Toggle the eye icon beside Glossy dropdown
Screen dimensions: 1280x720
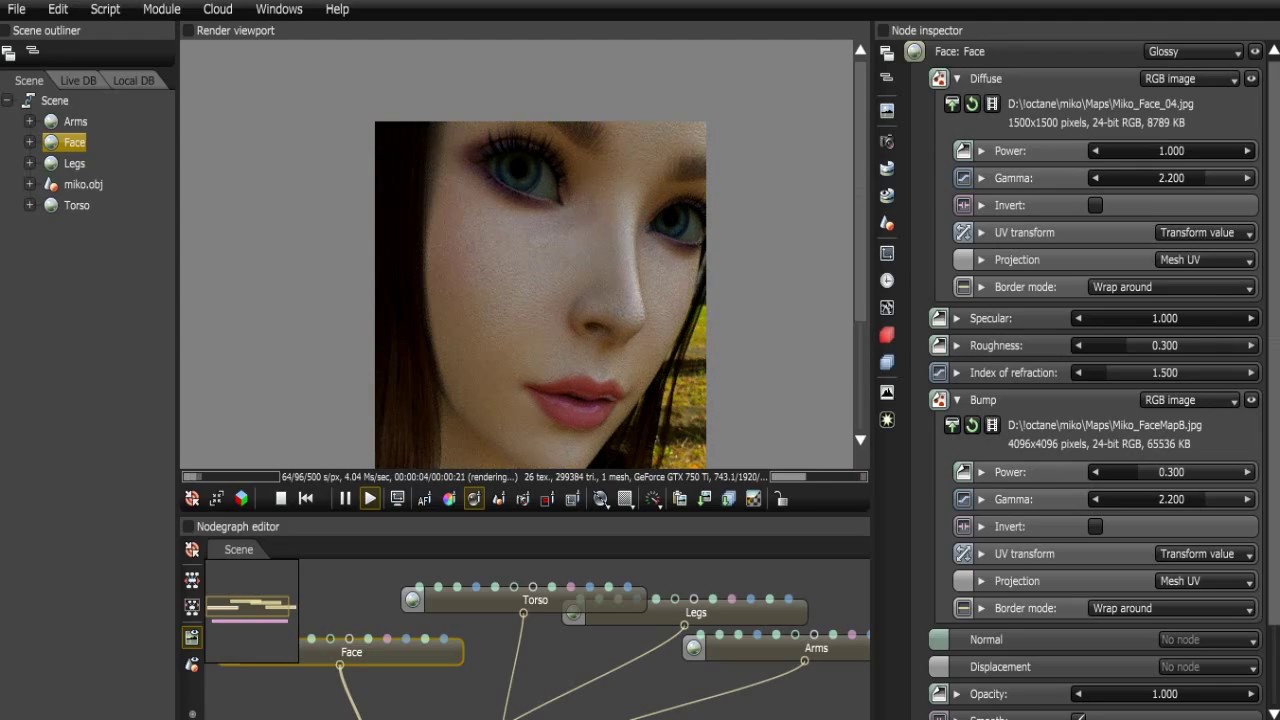click(1255, 52)
